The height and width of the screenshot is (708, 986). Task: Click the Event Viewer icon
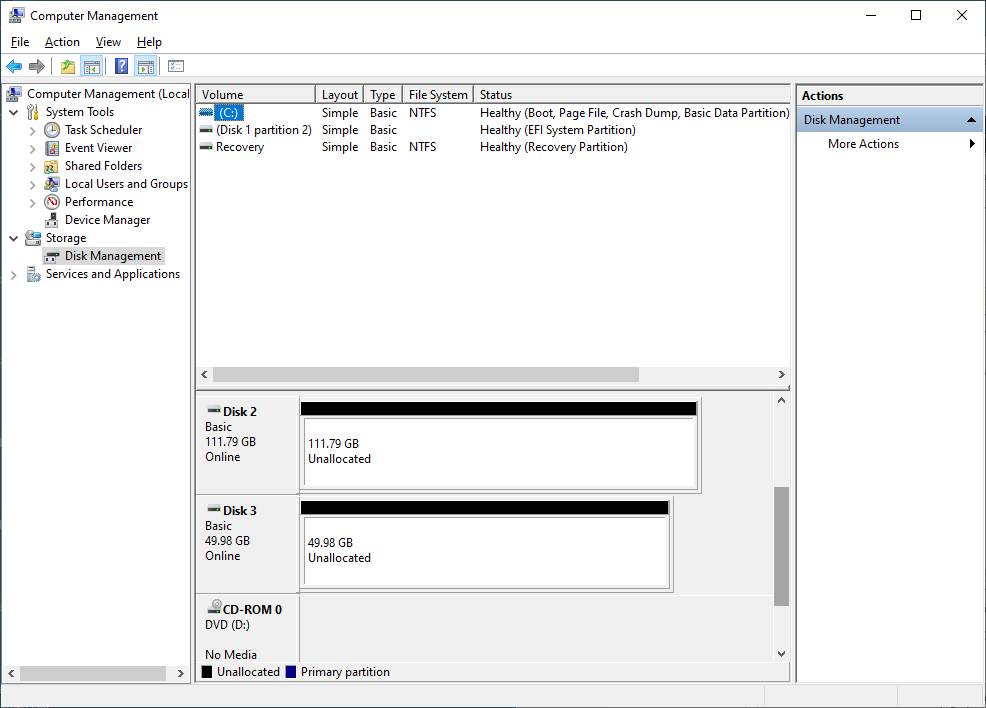pyautogui.click(x=52, y=148)
